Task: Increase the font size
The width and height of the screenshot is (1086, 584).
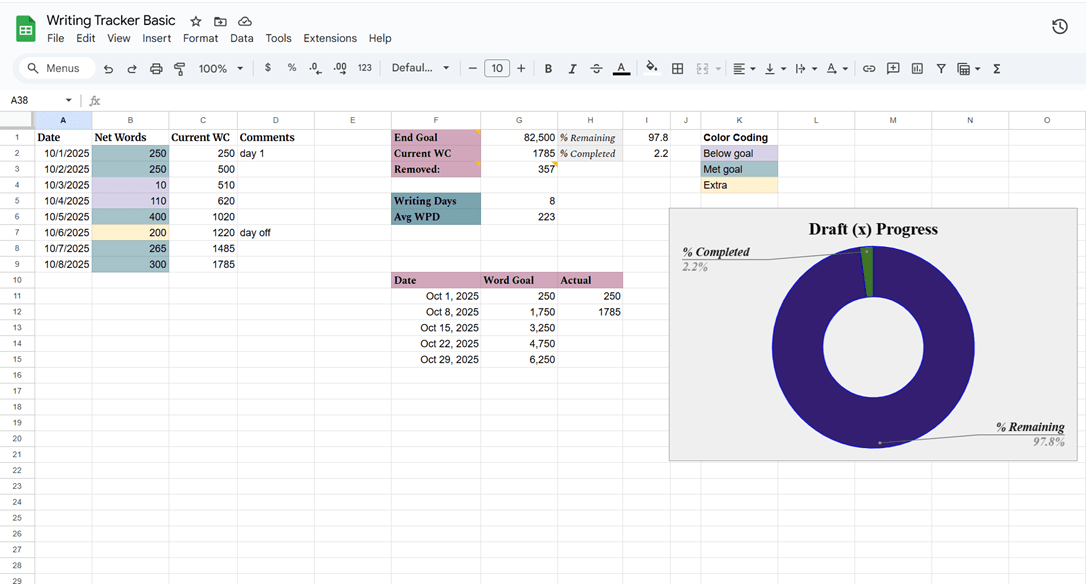Action: 521,69
